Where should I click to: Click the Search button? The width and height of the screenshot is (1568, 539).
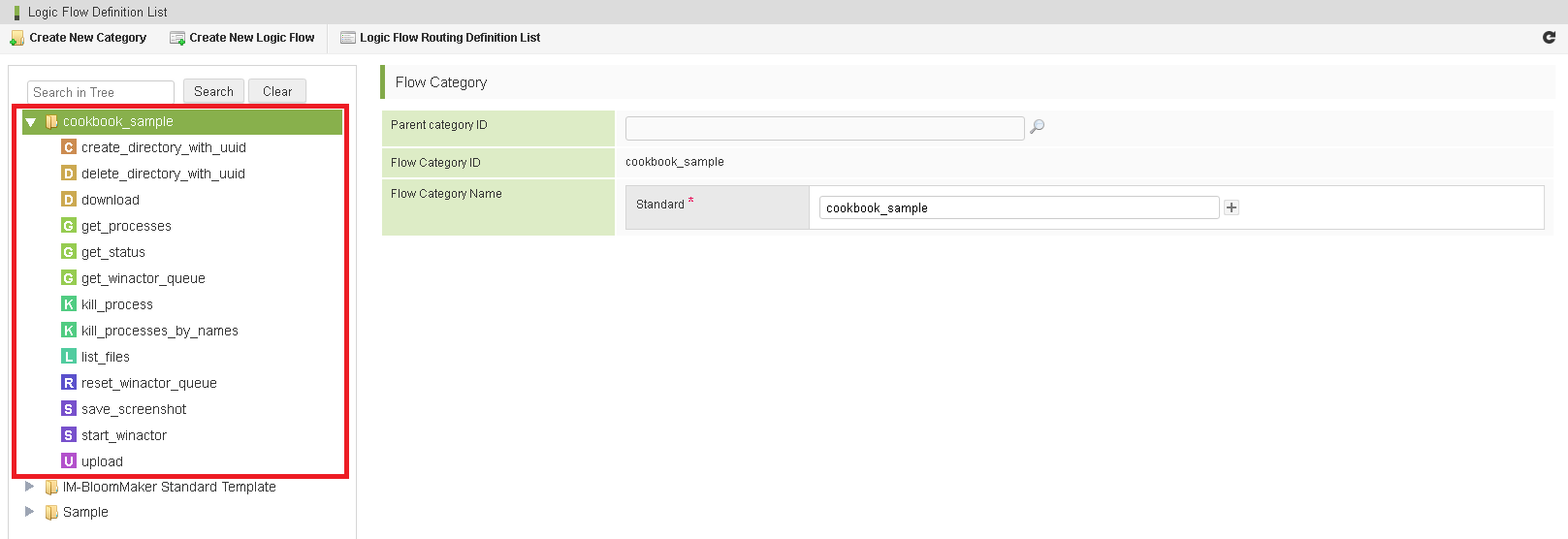(213, 91)
